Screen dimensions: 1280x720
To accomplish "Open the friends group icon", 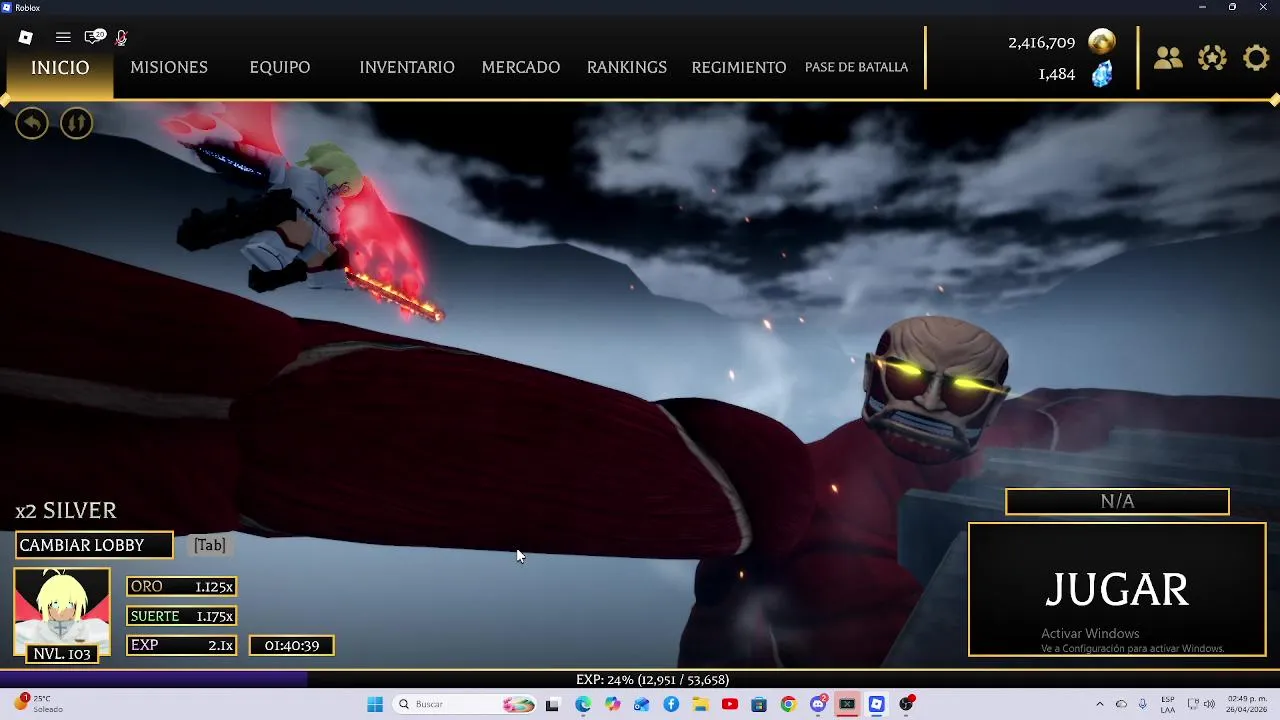I will click(1168, 58).
